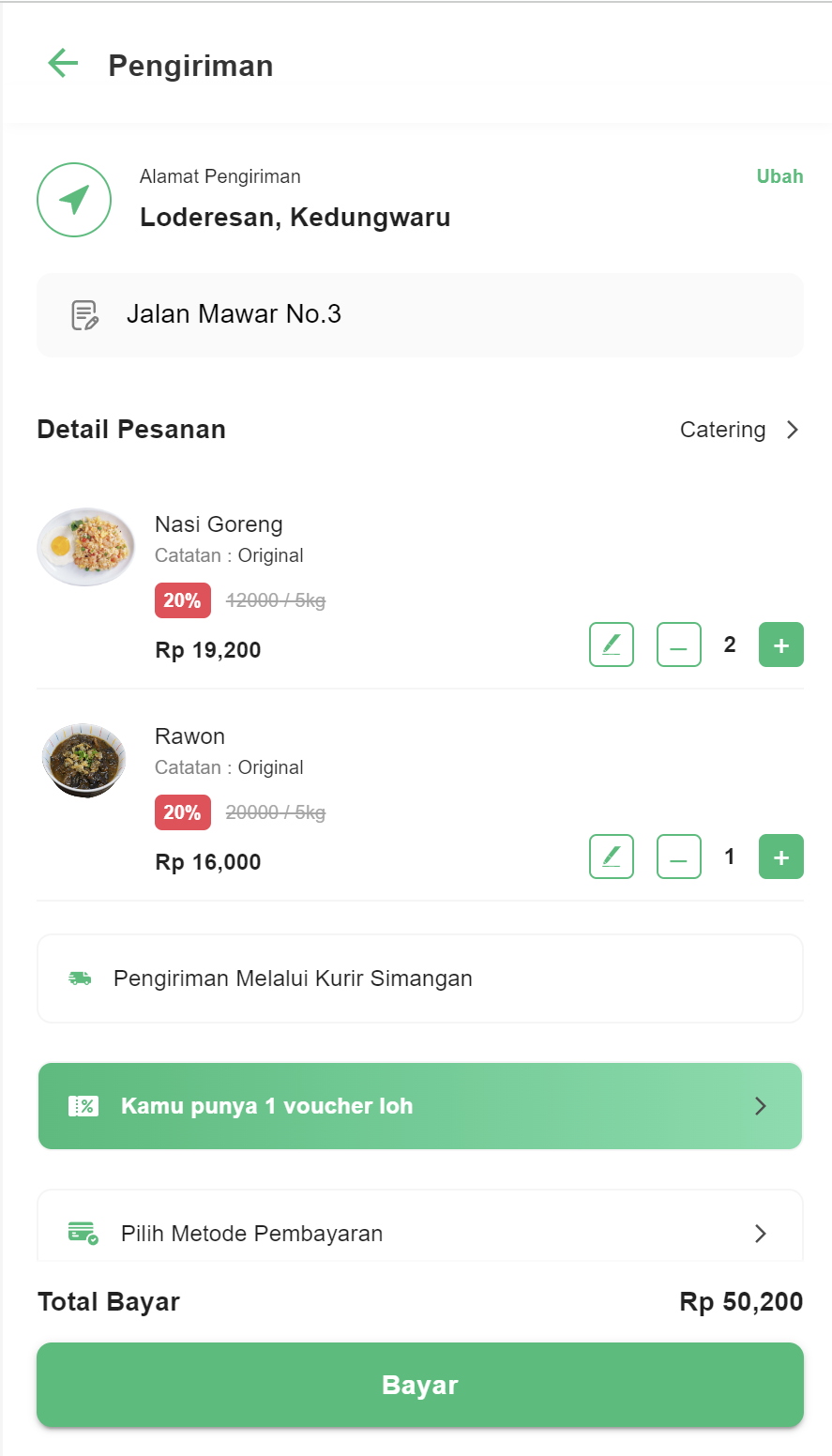Click Ubah to change address
The width and height of the screenshot is (832, 1456).
point(779,176)
